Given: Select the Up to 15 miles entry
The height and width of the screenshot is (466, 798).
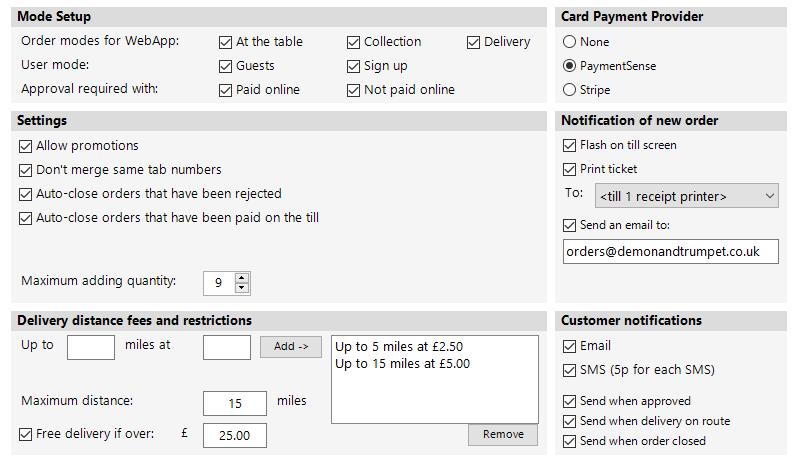Looking at the screenshot, I should [402, 363].
